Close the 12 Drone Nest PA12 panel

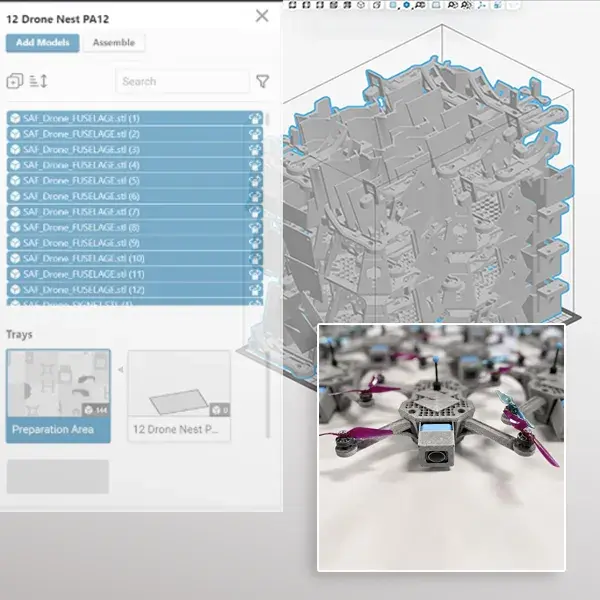(x=262, y=16)
